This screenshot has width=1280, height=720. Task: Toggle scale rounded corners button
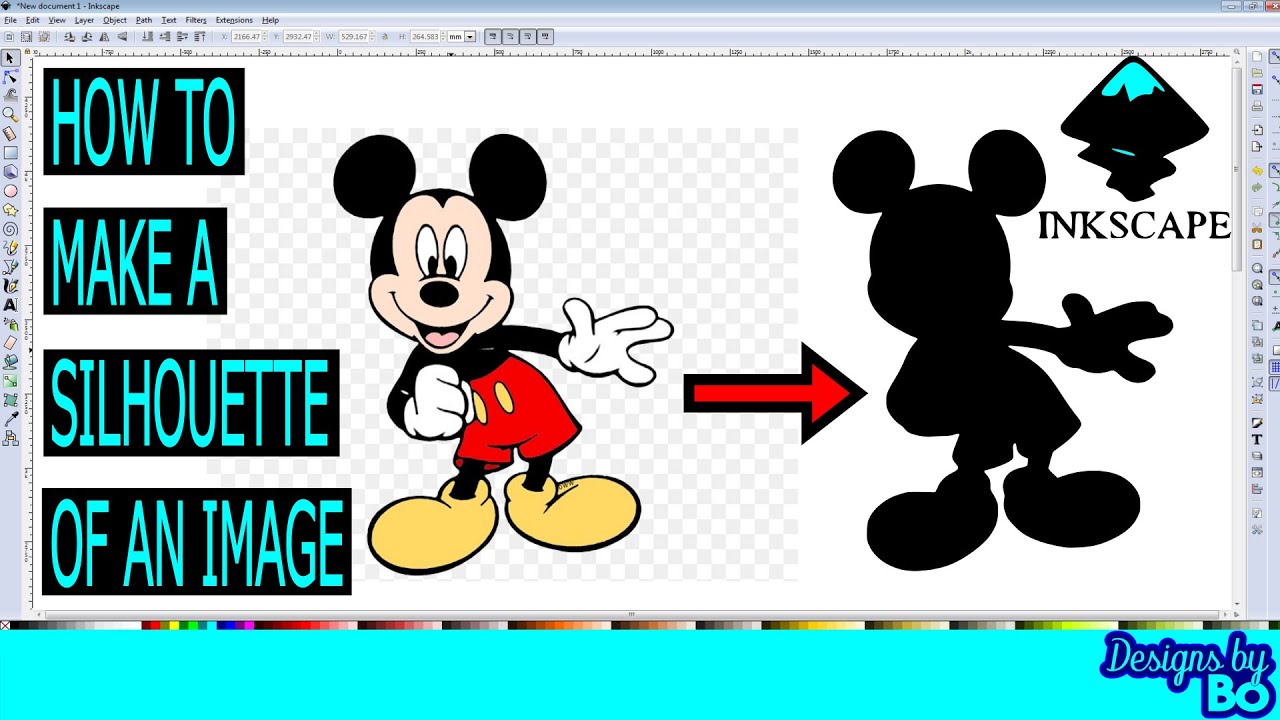(510, 37)
